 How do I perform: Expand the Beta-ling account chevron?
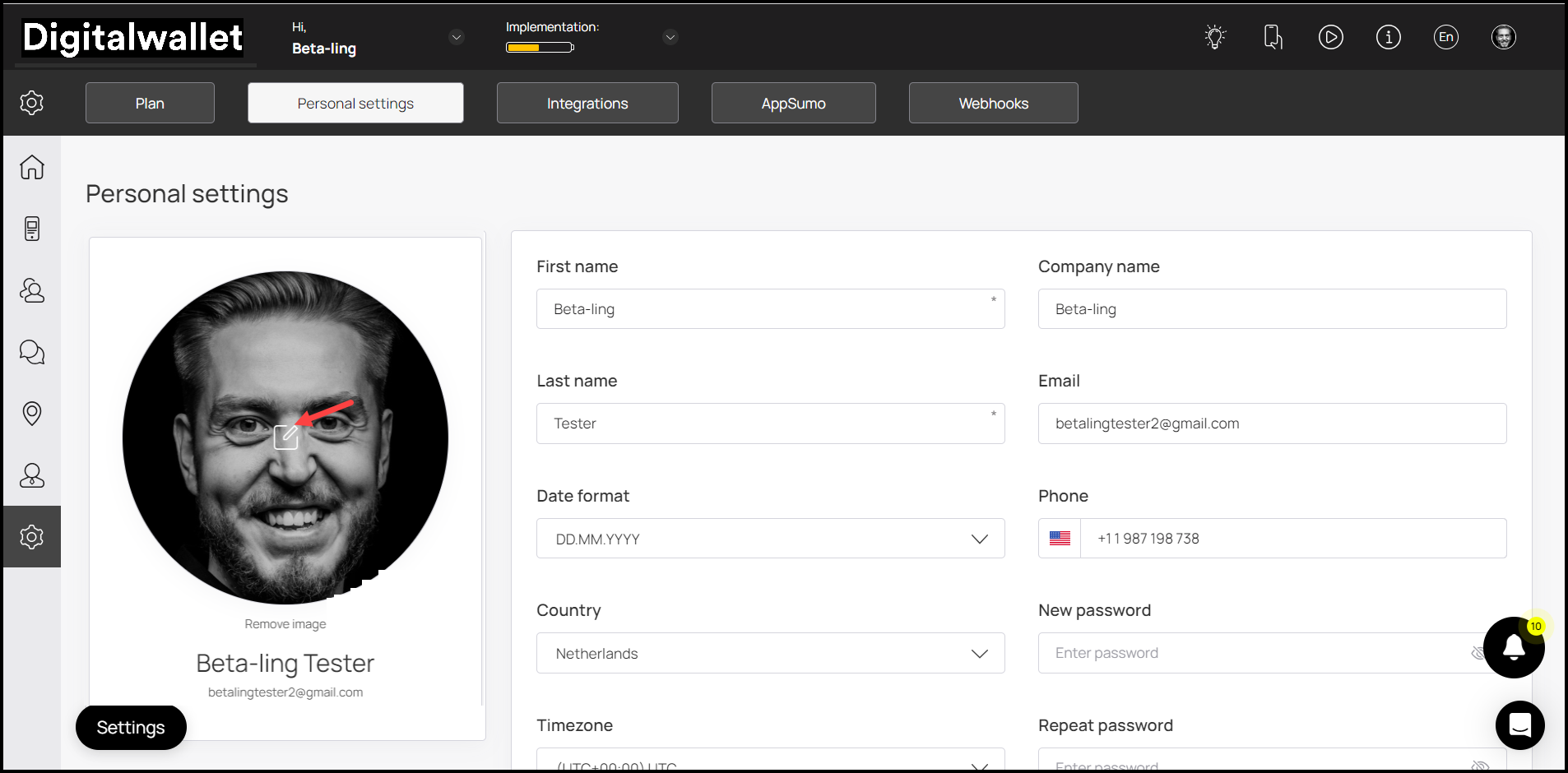click(456, 37)
